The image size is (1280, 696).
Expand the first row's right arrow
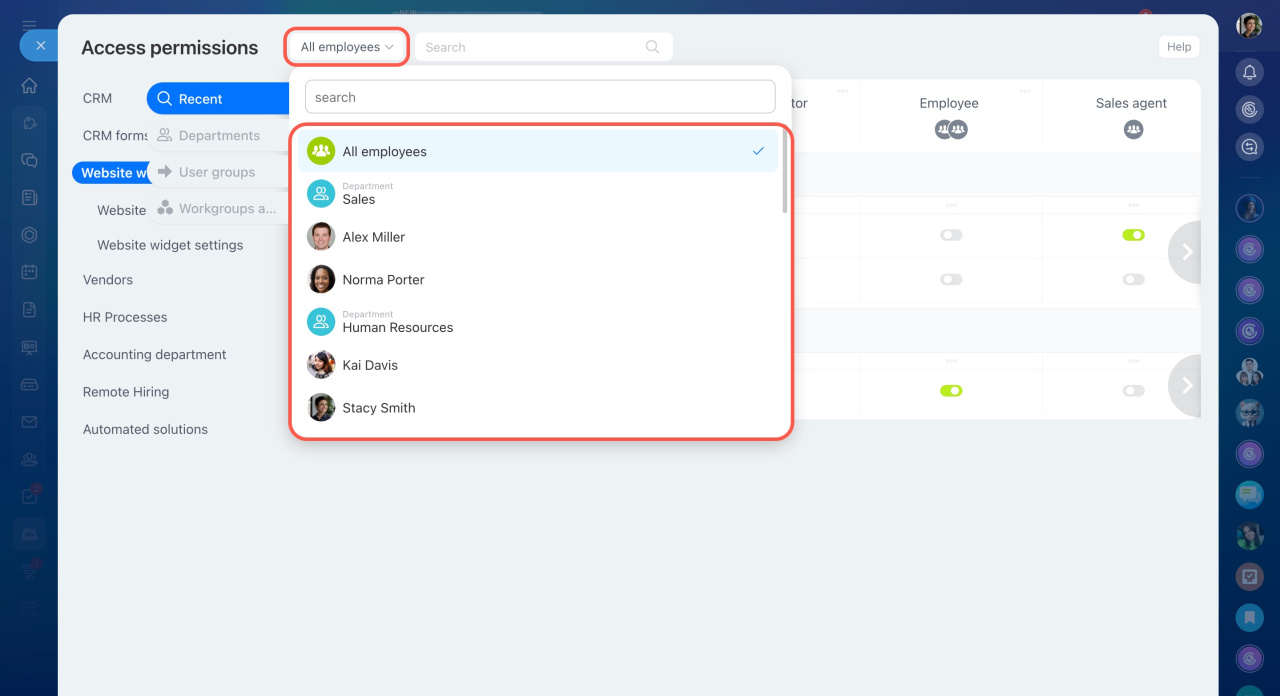coord(1187,252)
